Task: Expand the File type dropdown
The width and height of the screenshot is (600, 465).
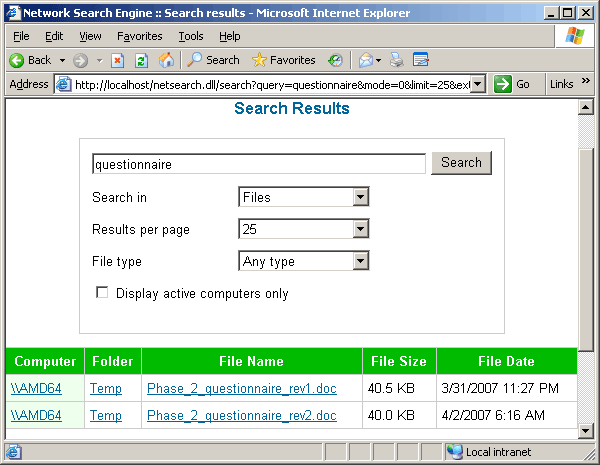Action: point(361,262)
